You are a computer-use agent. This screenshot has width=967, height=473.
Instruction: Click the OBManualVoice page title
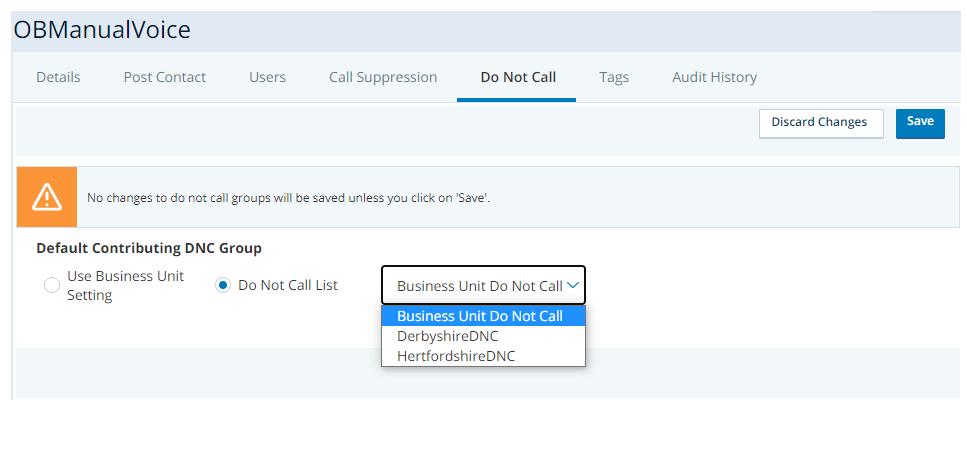[x=102, y=30]
